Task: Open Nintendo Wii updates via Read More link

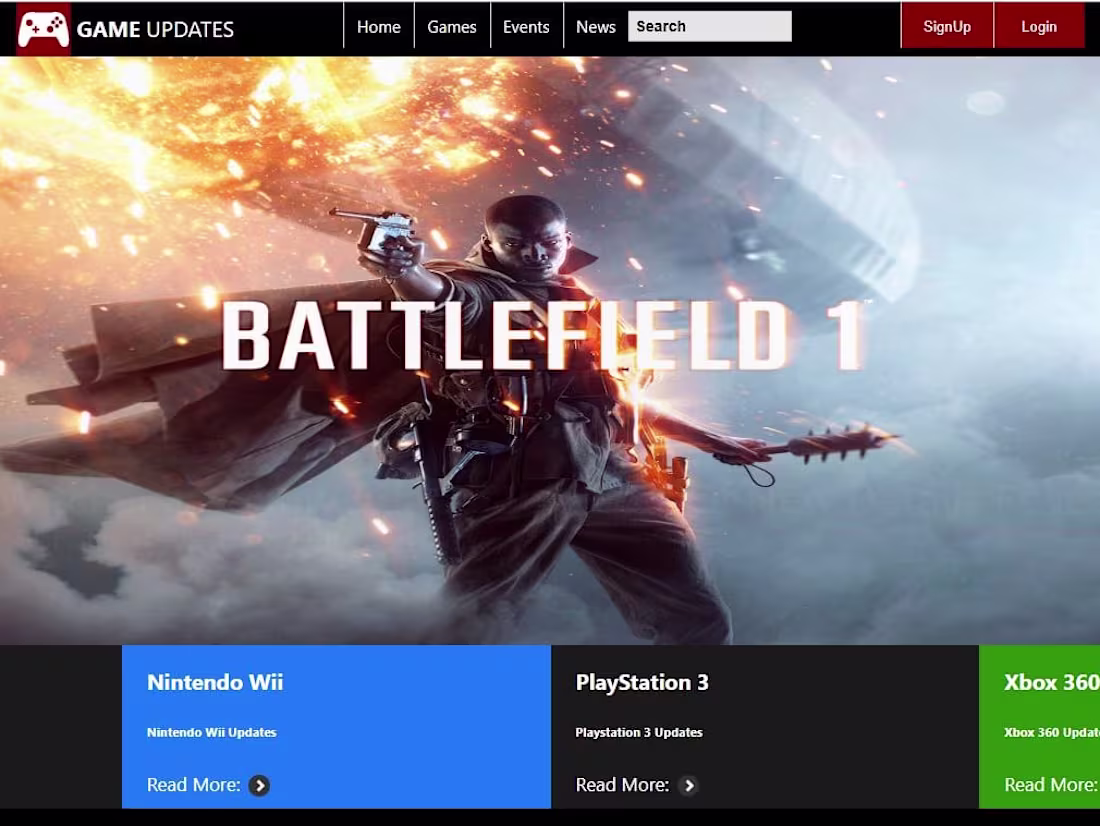Action: (193, 785)
